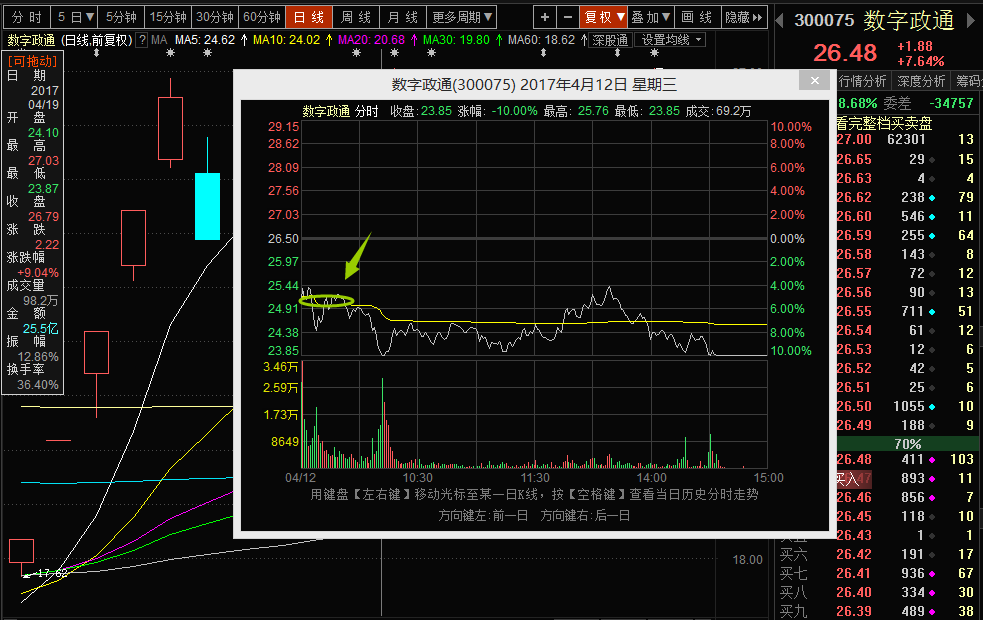
Task: Click the cyan candlestick on the daily chart
Action: tap(207, 206)
